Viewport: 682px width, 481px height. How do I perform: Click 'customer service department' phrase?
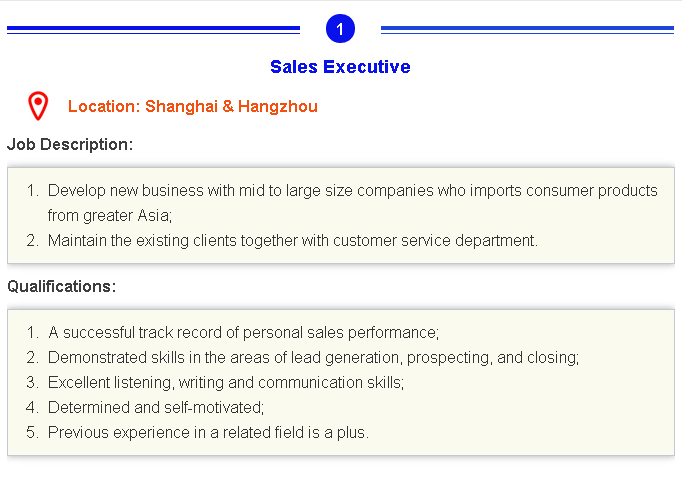coord(435,240)
